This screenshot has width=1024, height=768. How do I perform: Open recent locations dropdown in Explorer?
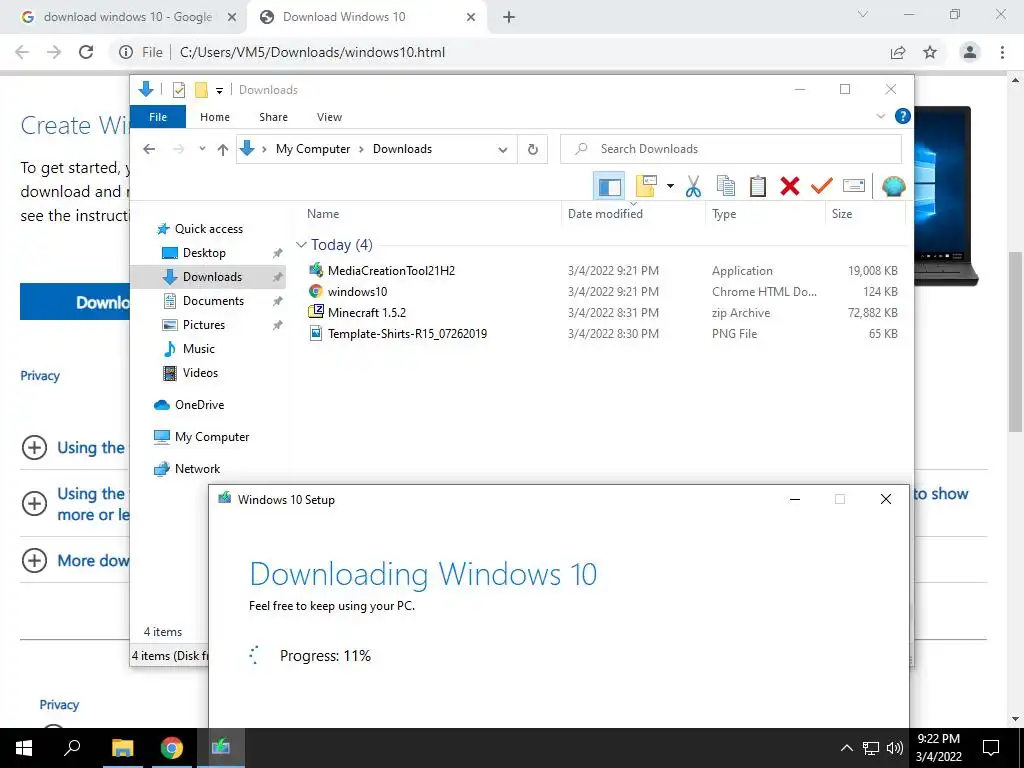coord(202,149)
